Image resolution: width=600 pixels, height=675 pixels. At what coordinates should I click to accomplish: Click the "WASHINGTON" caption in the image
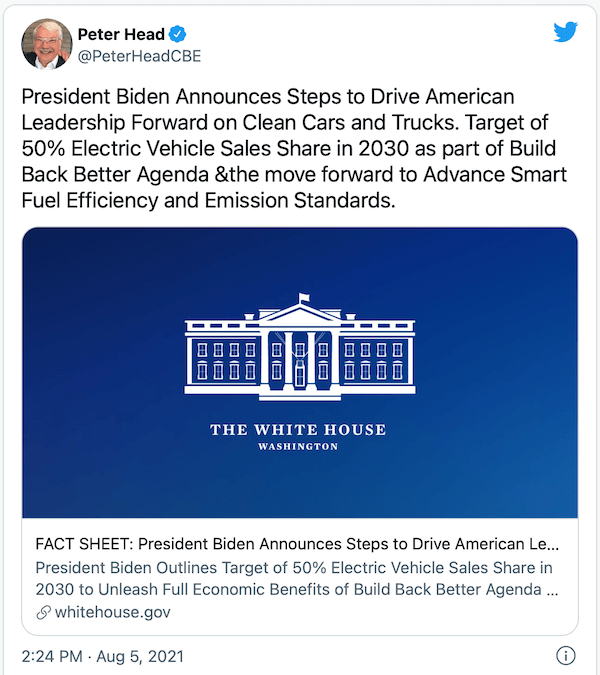[298, 447]
